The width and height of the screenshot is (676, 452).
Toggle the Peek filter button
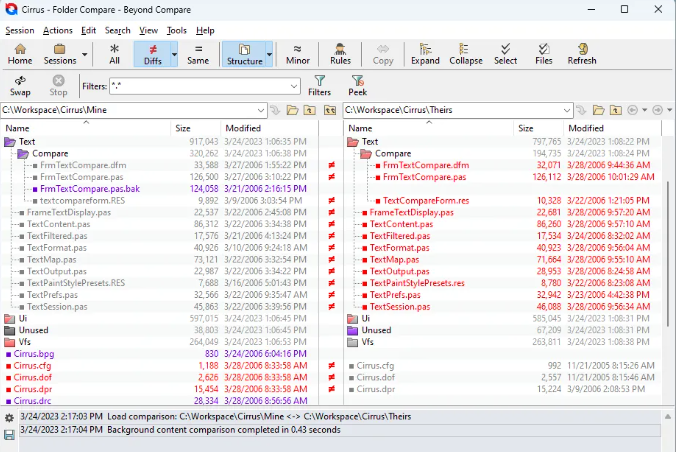[x=357, y=86]
